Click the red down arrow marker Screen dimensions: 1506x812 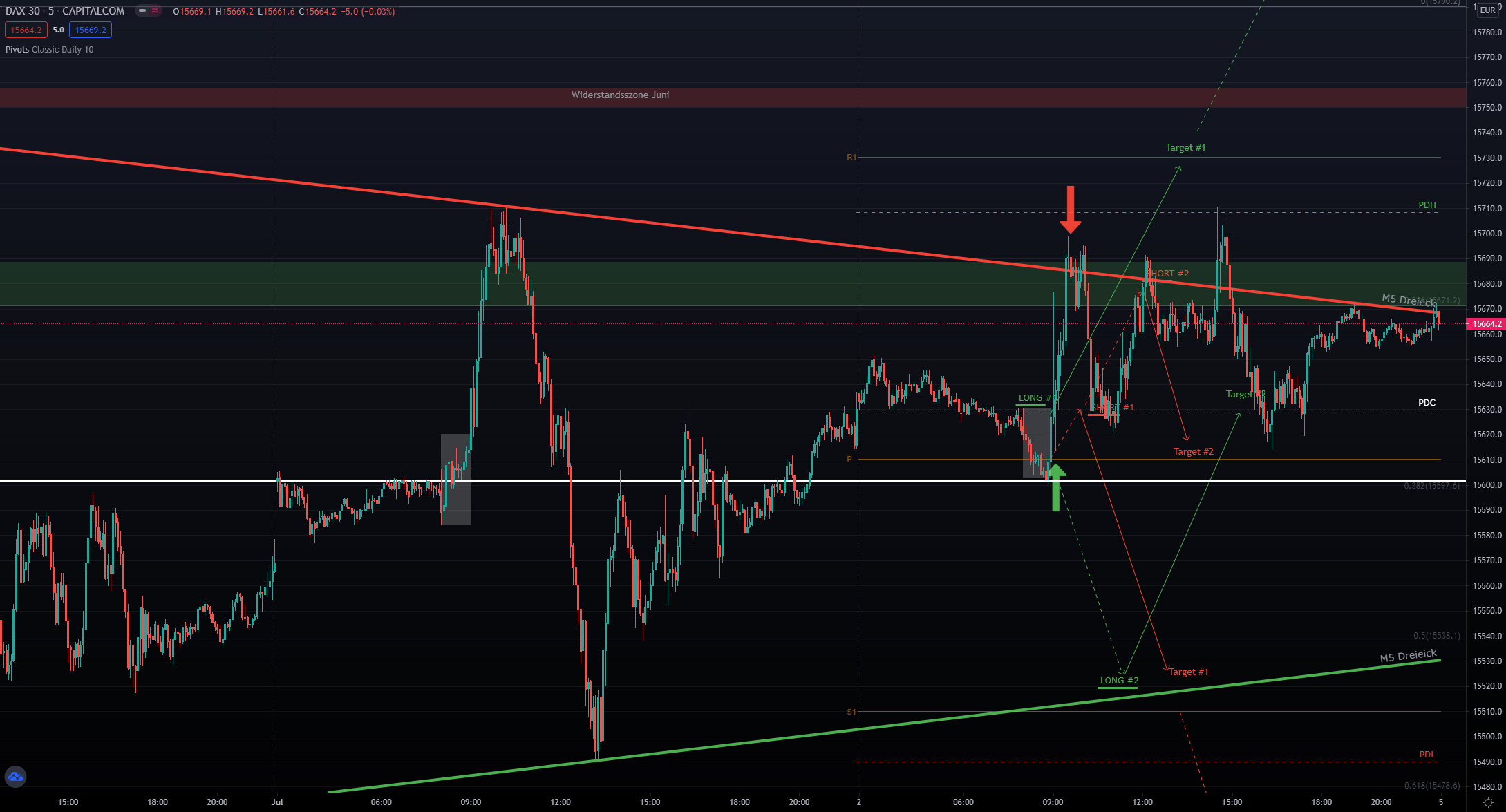pyautogui.click(x=1070, y=209)
